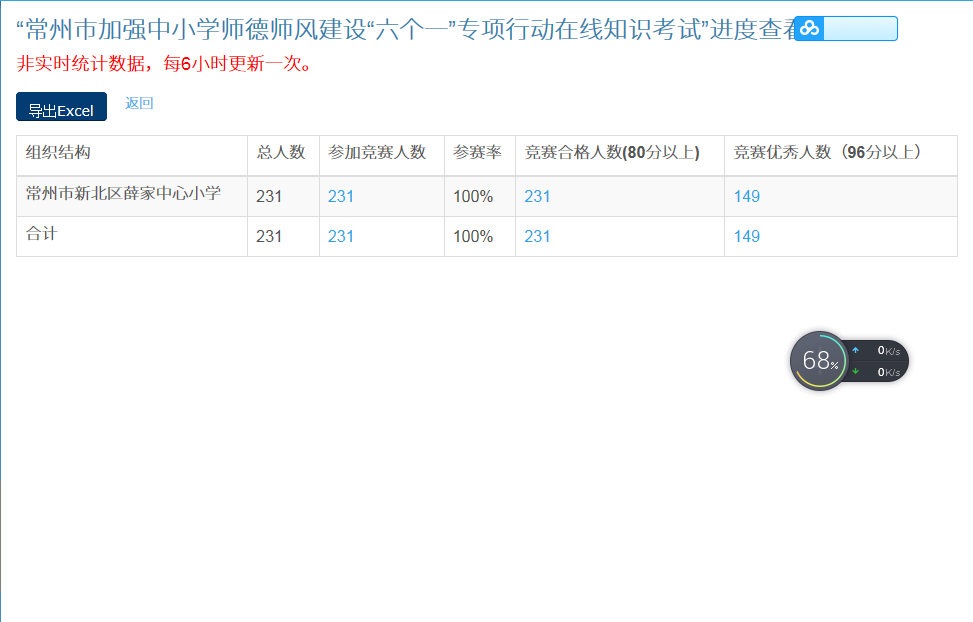
Task: Select 100% 参赛率 in 薛家中心小学 row
Action: pos(473,196)
